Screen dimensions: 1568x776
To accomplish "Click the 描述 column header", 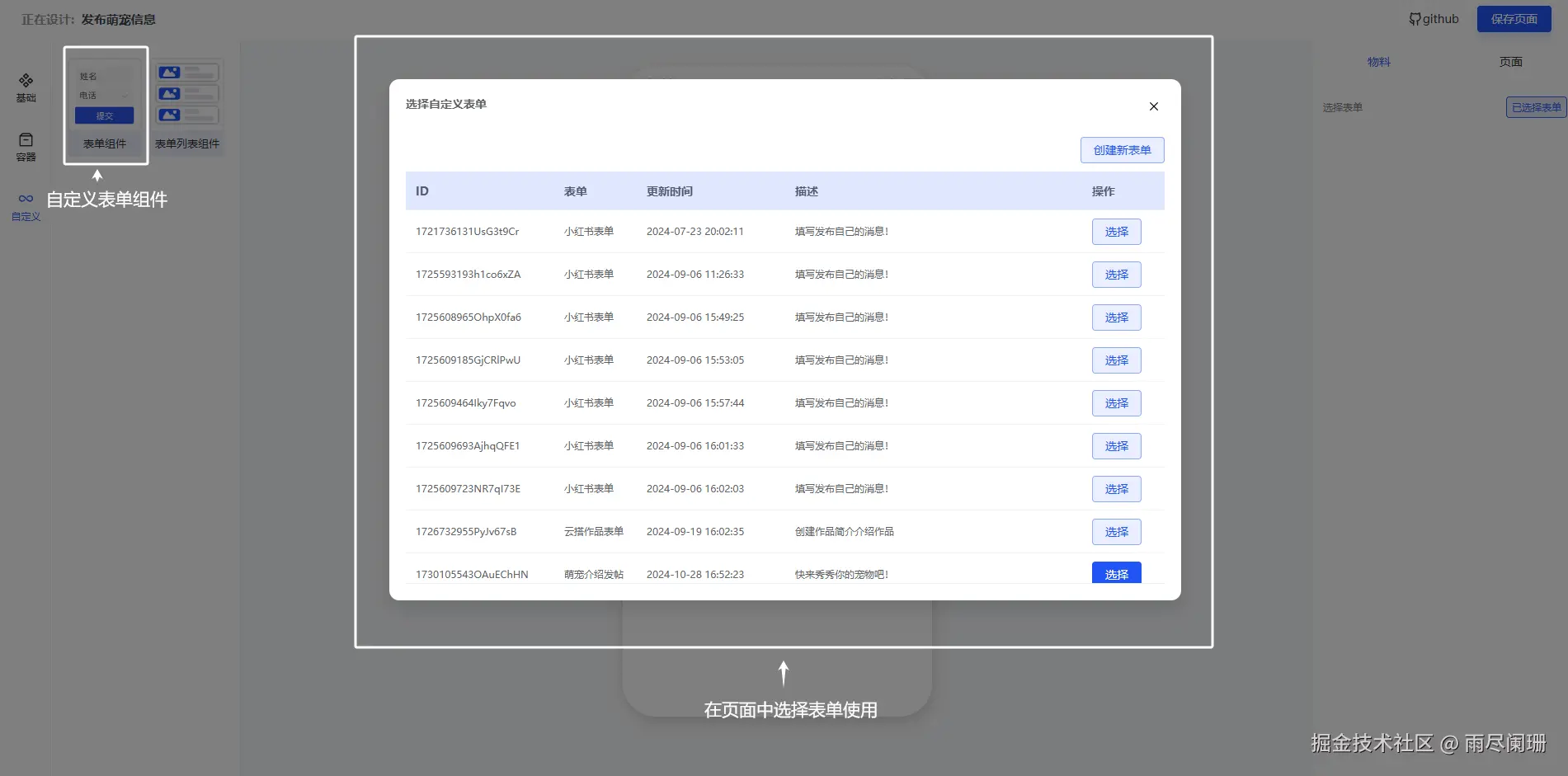I will [x=807, y=191].
